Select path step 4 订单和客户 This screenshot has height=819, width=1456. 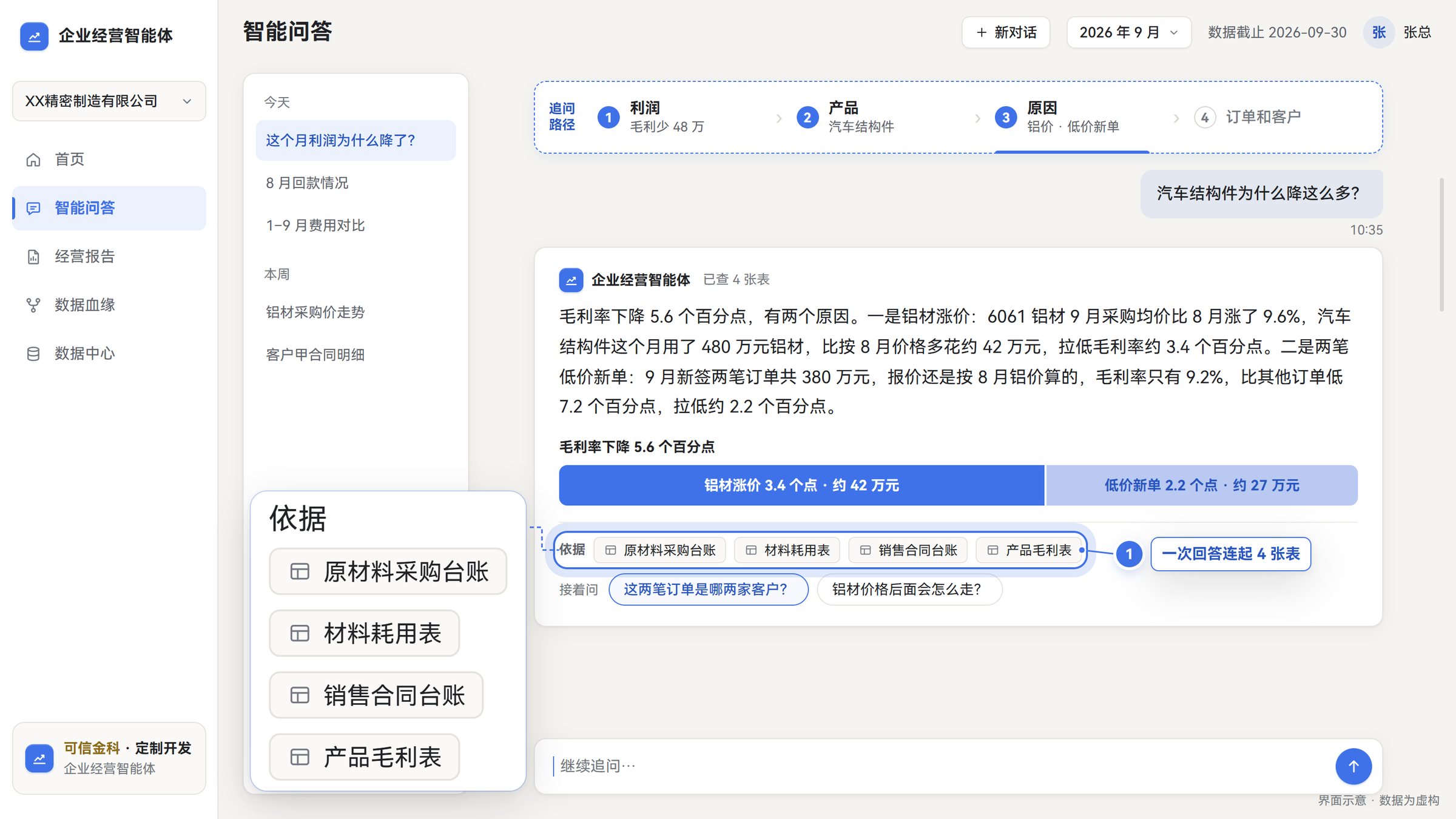tap(1248, 117)
